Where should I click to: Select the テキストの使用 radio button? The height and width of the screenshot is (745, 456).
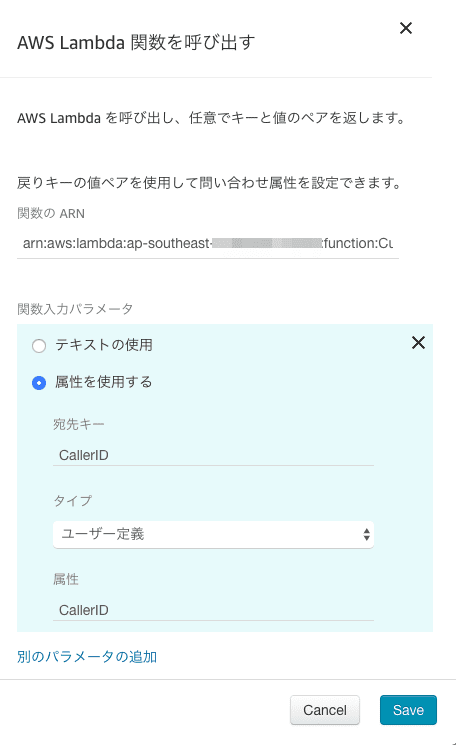pyautogui.click(x=39, y=345)
